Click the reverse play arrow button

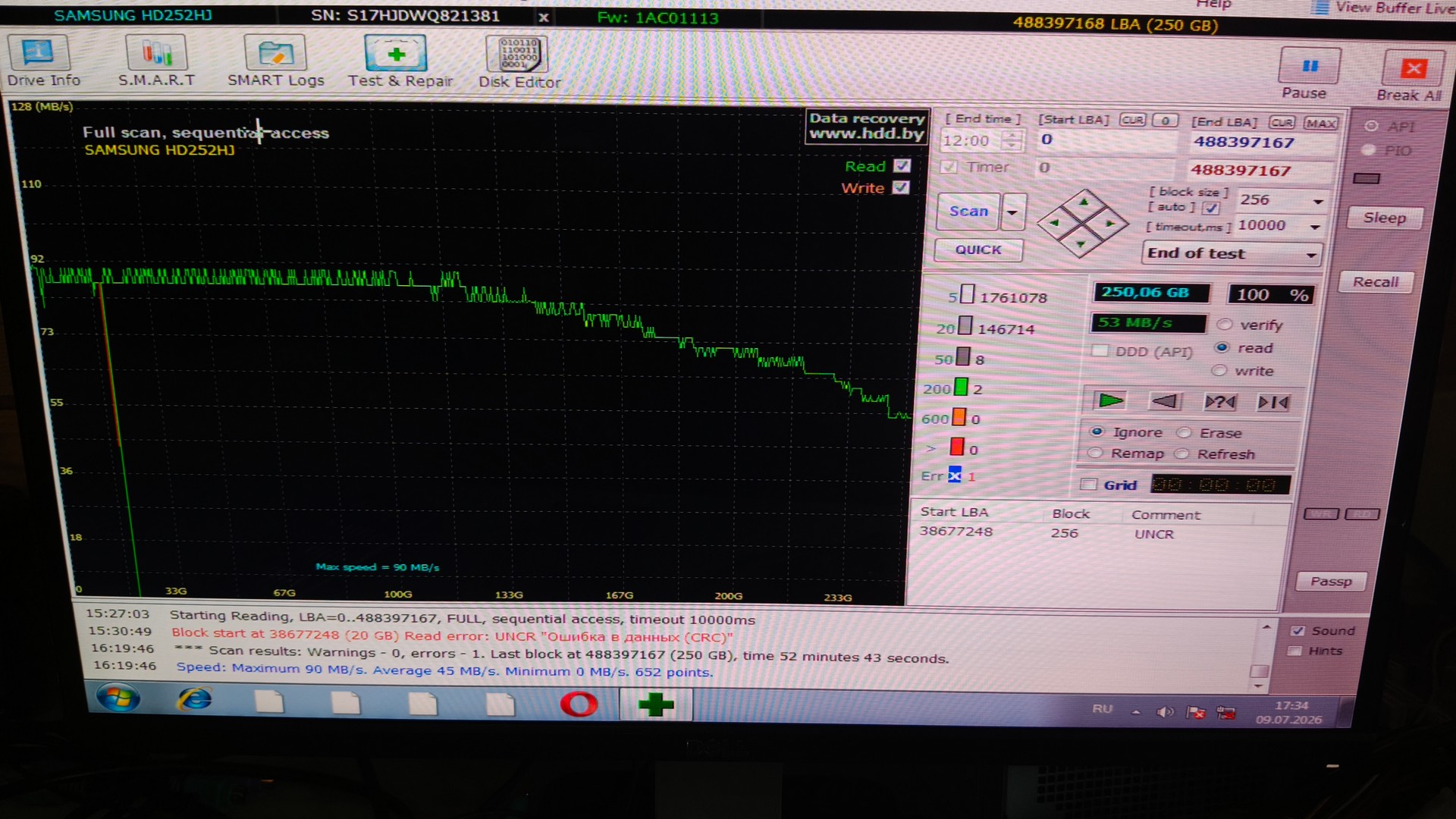point(1165,401)
